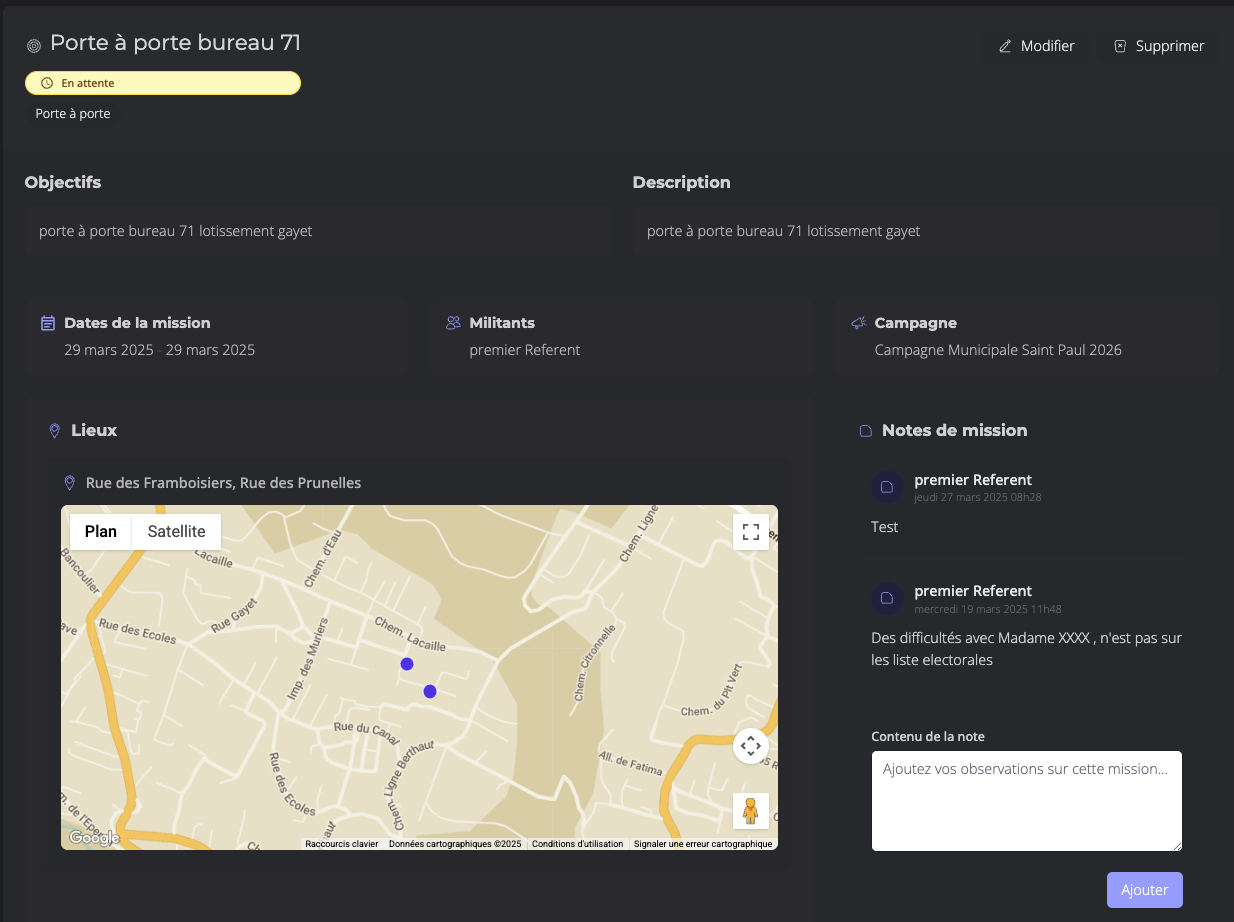This screenshot has height=922, width=1234.
Task: Click militant name under Militants heading
Action: click(525, 350)
